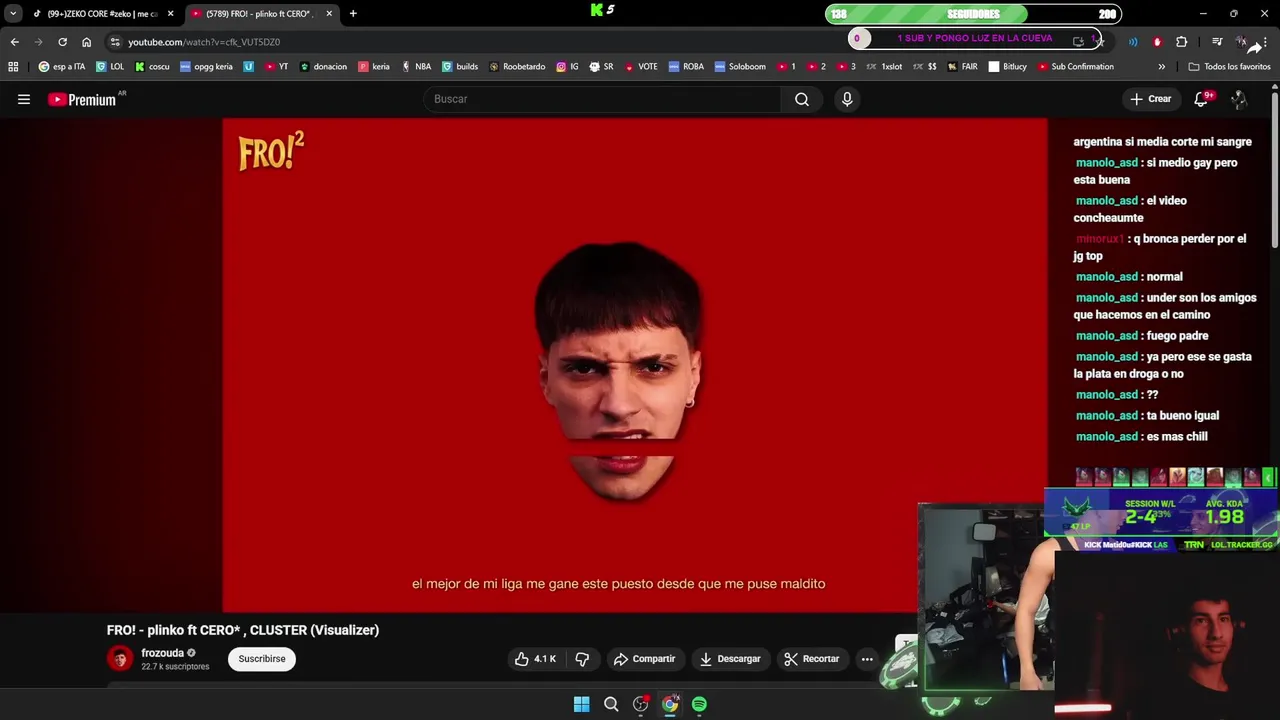This screenshot has width=1280, height=720.
Task: Open the FAIR bookmark
Action: pos(962,67)
